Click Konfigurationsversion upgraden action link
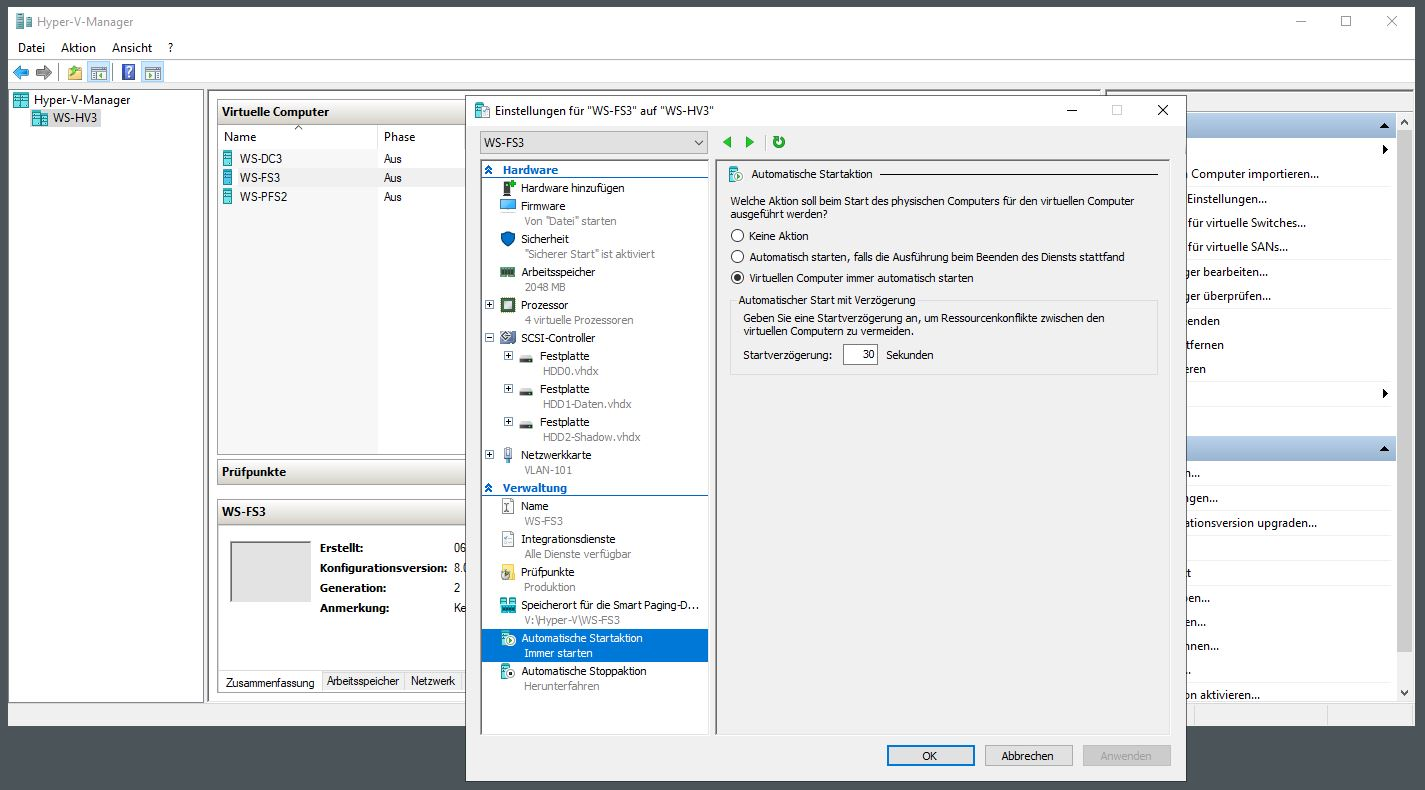The height and width of the screenshot is (790, 1425). pos(1251,523)
